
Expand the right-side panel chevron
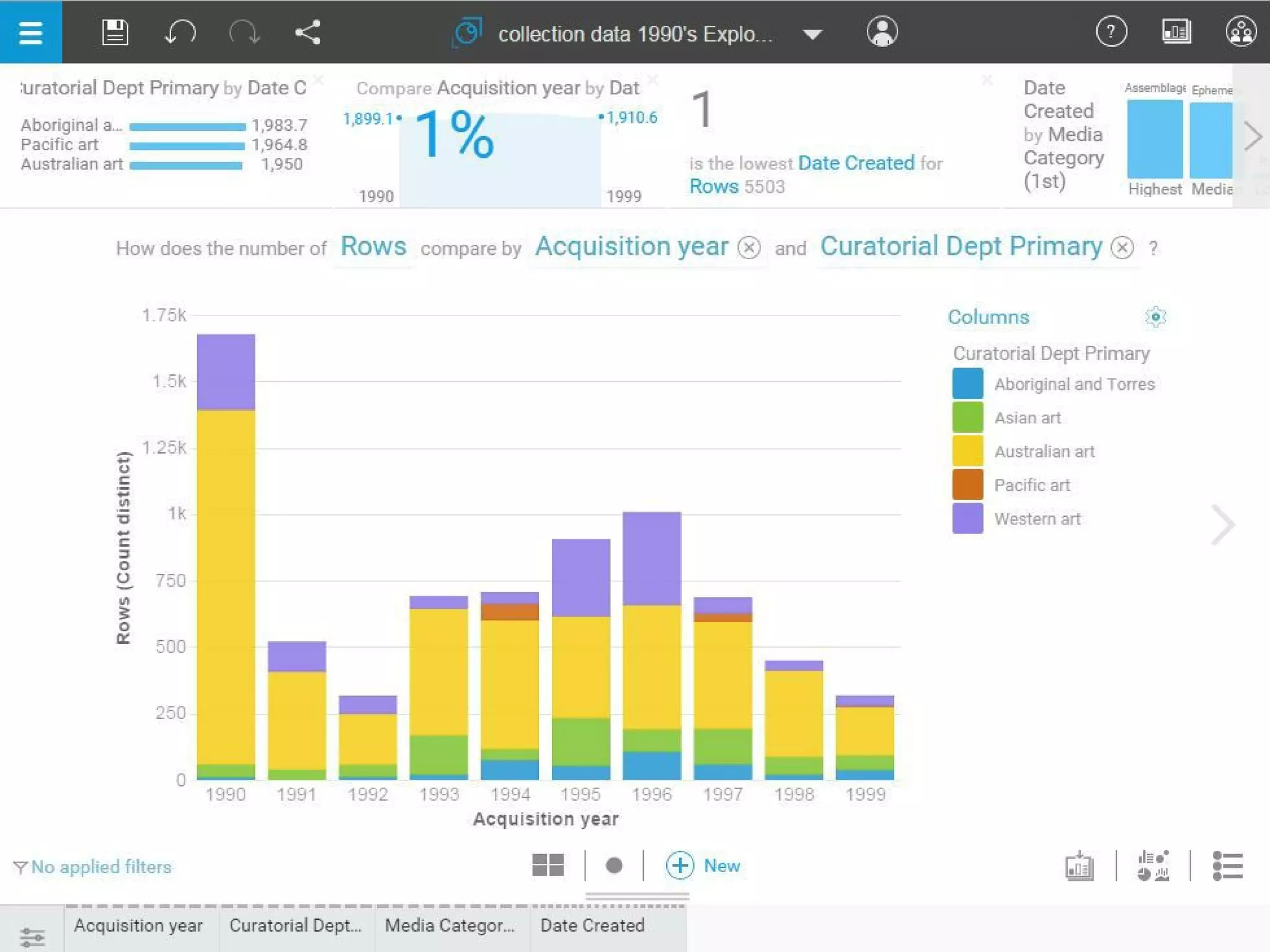1223,525
